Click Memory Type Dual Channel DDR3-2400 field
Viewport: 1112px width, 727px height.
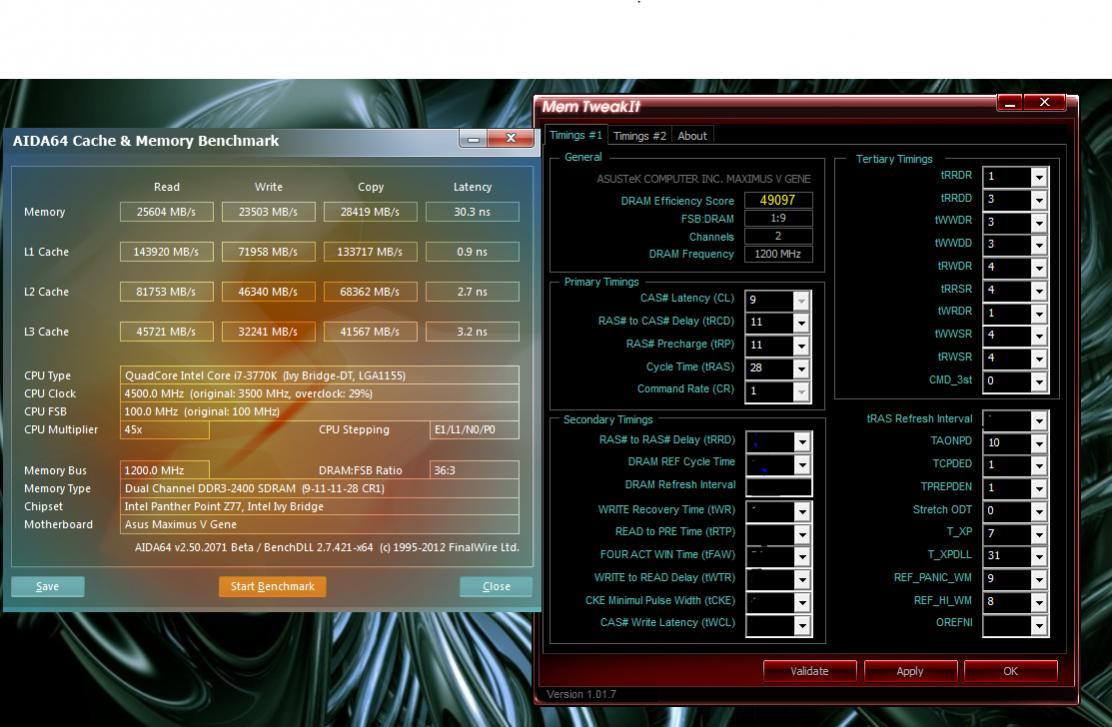tap(320, 488)
